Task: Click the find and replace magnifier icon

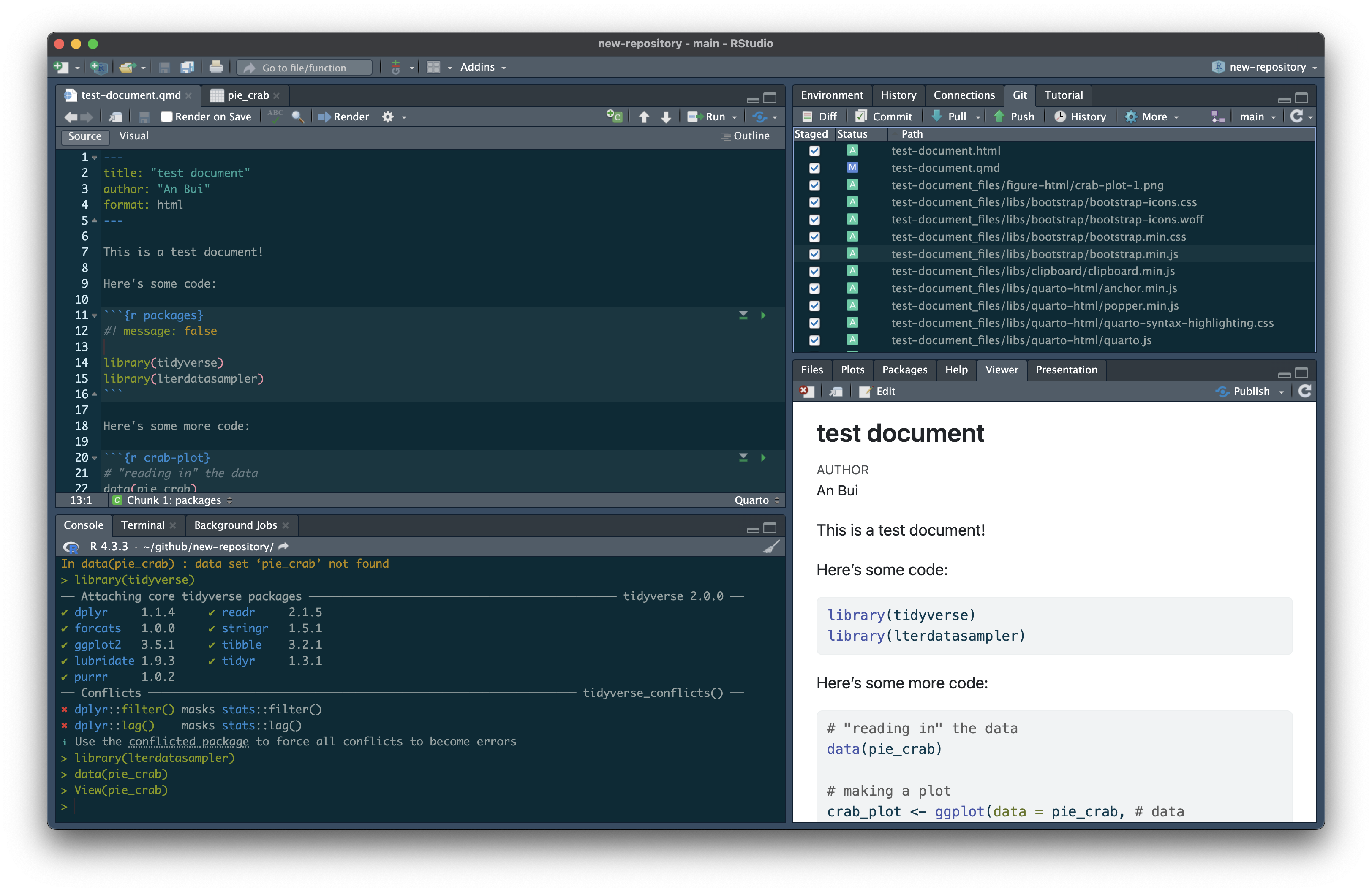Action: tap(297, 117)
